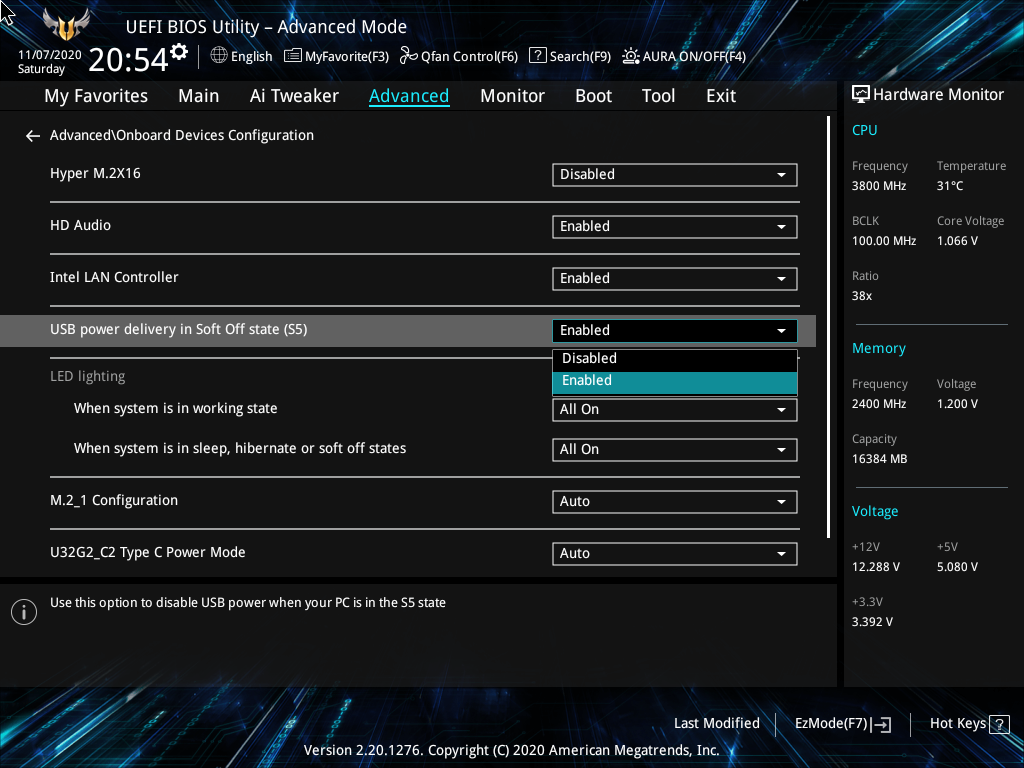The height and width of the screenshot is (768, 1024).
Task: Open the Exit tab
Action: (x=721, y=96)
